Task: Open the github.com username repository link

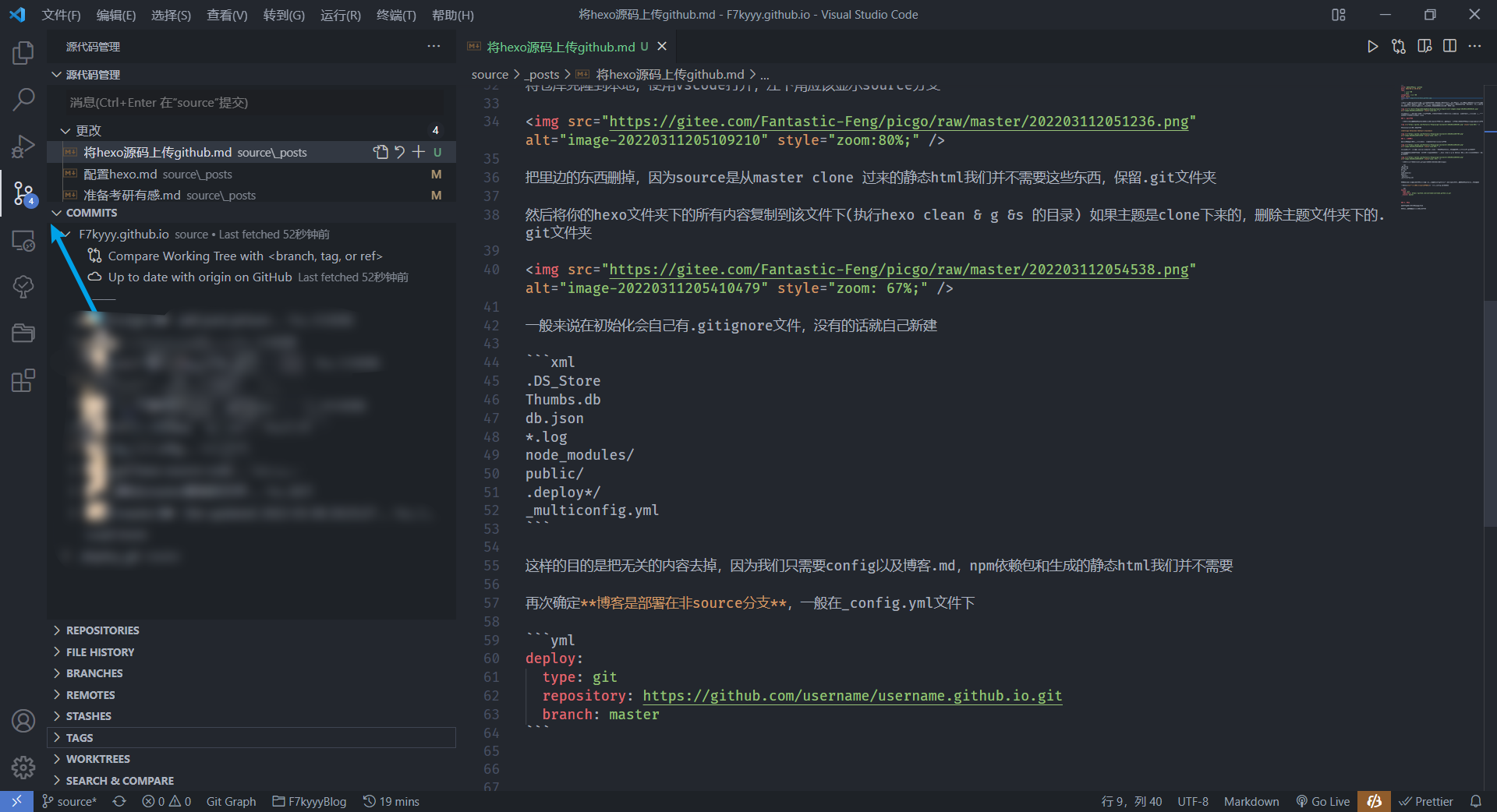Action: (852, 696)
